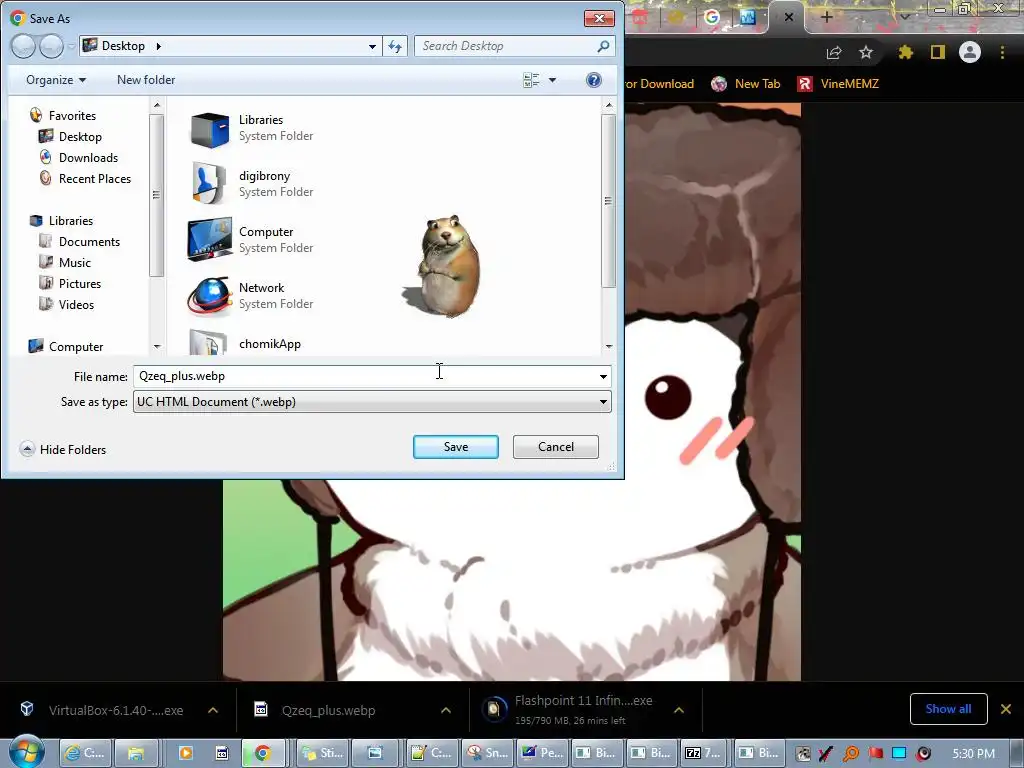Select Desktop under Favorites
Image resolution: width=1024 pixels, height=768 pixels.
pos(80,136)
